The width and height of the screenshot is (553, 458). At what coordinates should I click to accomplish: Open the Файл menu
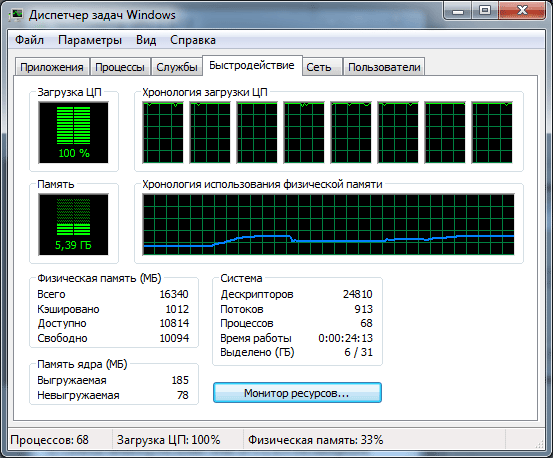(29, 40)
